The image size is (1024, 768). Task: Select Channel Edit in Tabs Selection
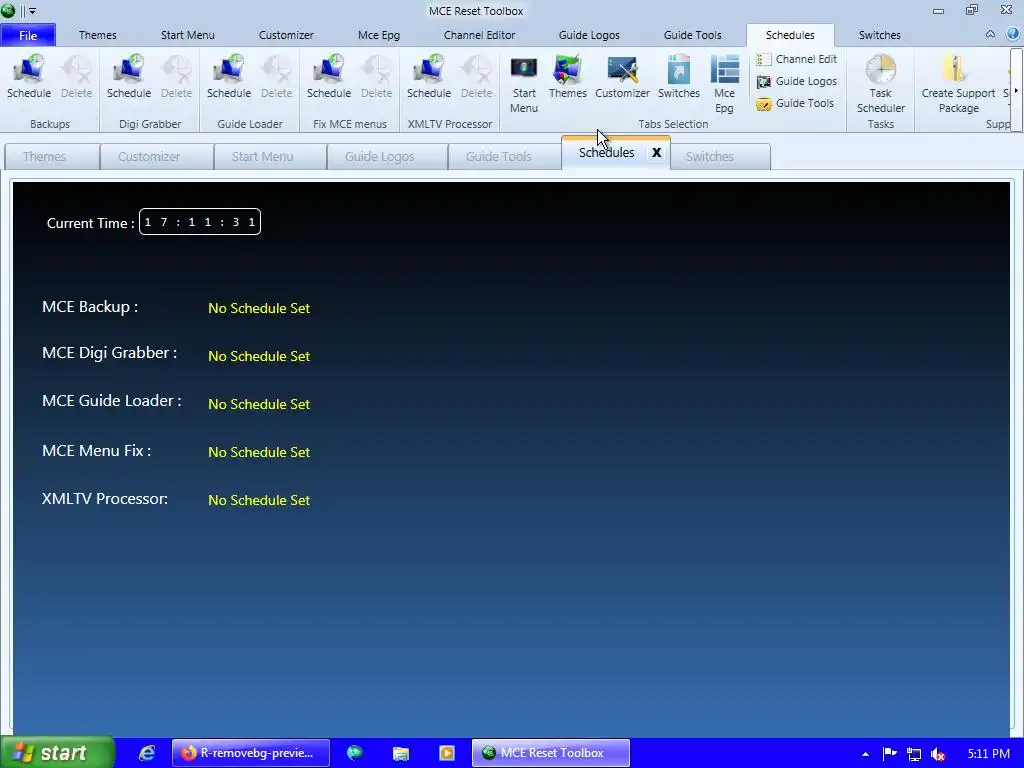coord(797,59)
